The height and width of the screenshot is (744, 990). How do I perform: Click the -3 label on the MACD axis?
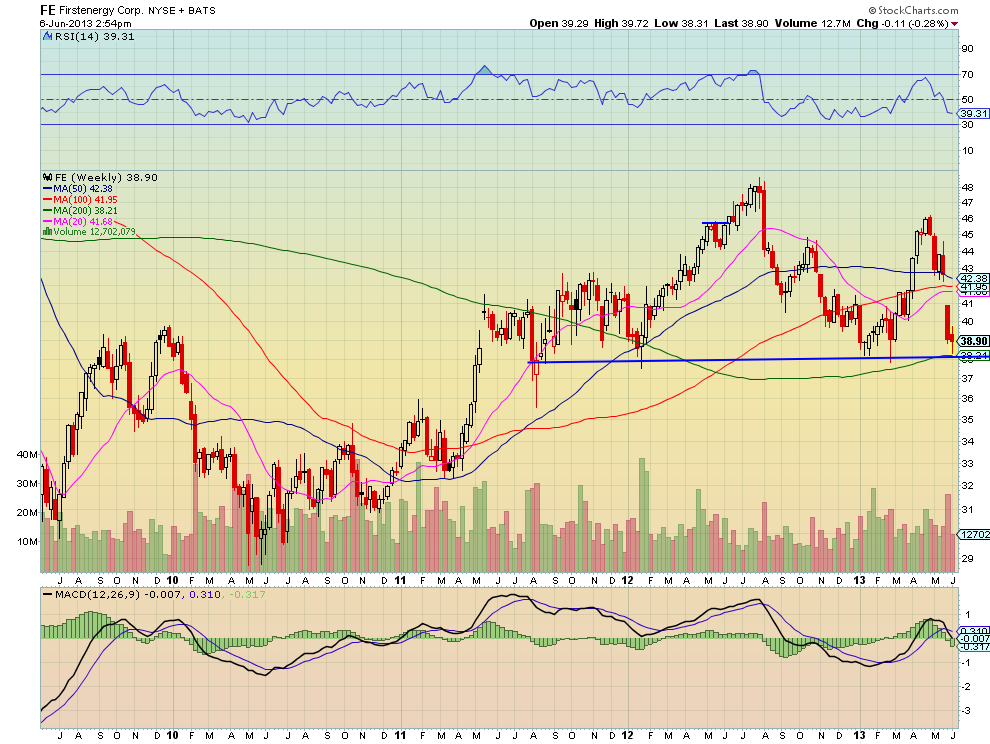pyautogui.click(x=966, y=711)
